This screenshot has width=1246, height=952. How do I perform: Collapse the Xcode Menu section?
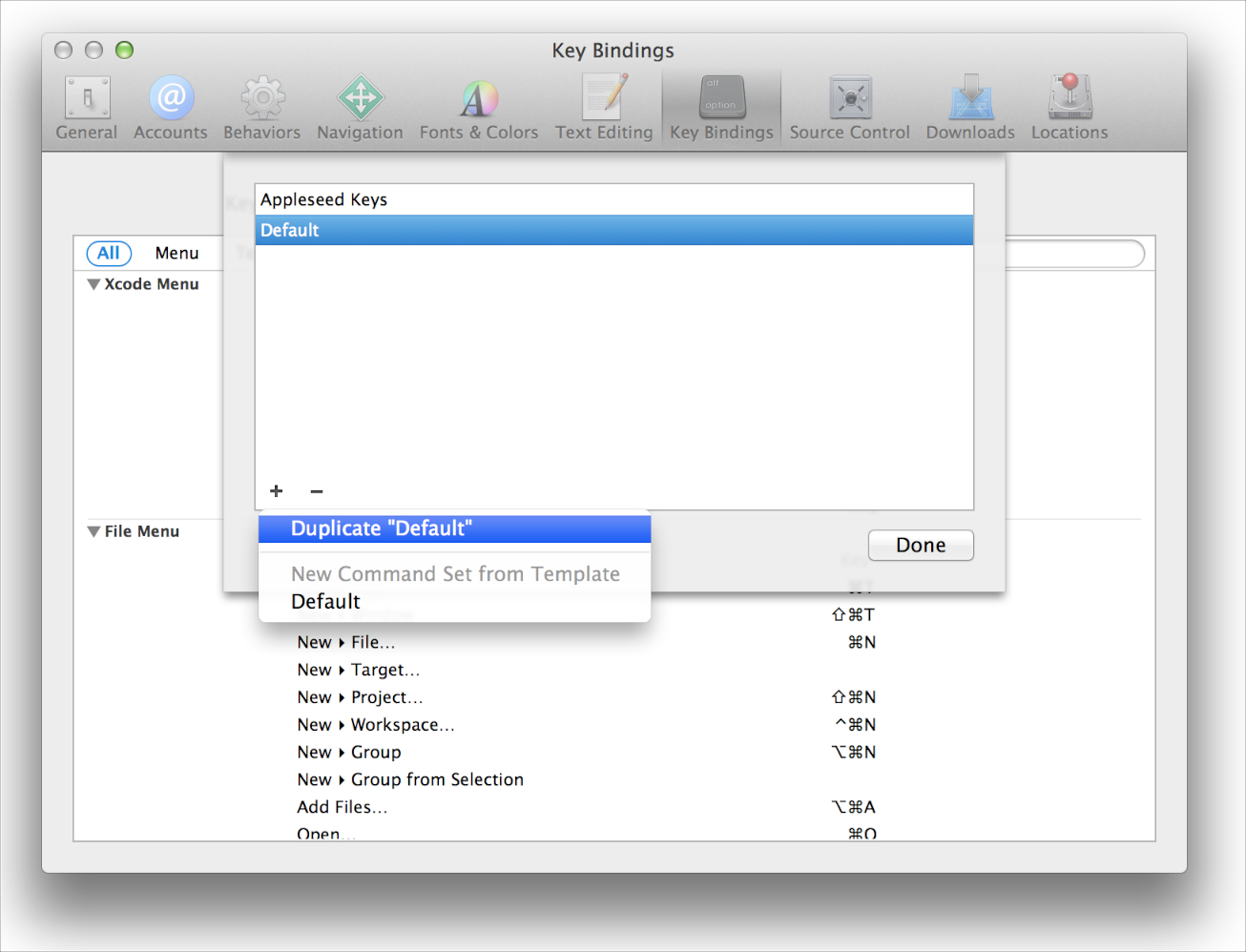[x=93, y=284]
